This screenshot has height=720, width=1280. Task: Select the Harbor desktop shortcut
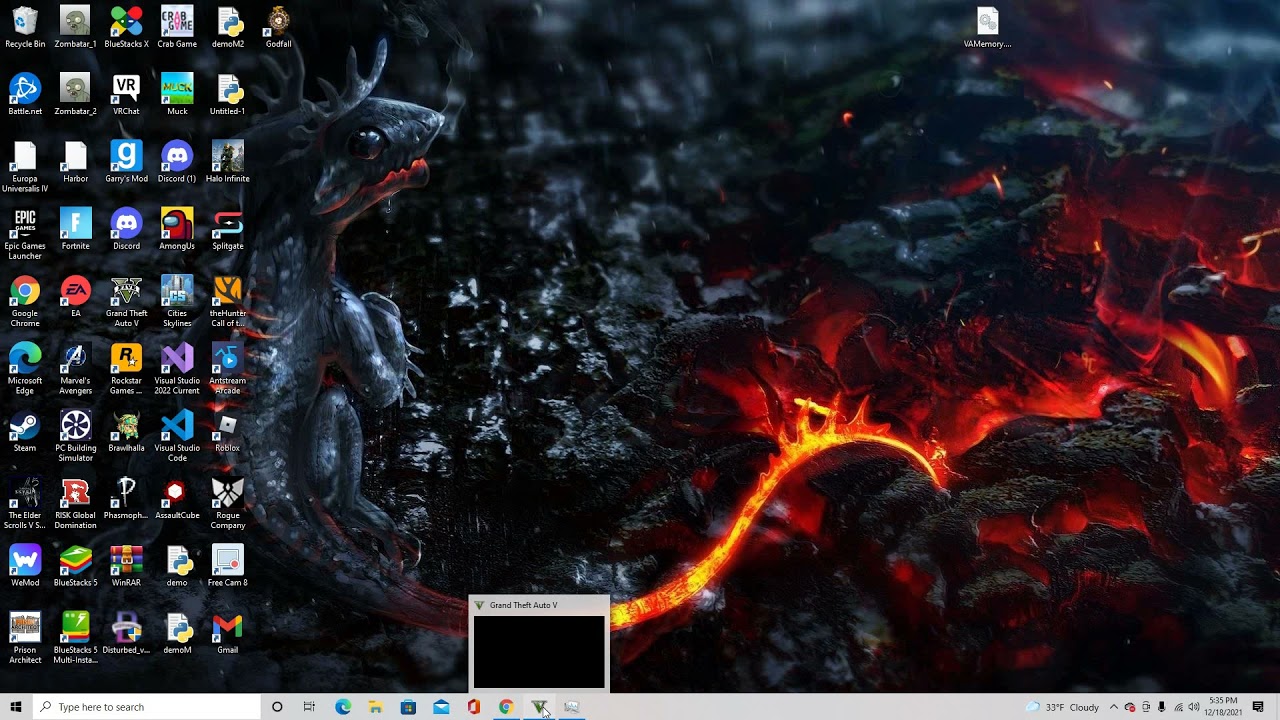pos(75,162)
